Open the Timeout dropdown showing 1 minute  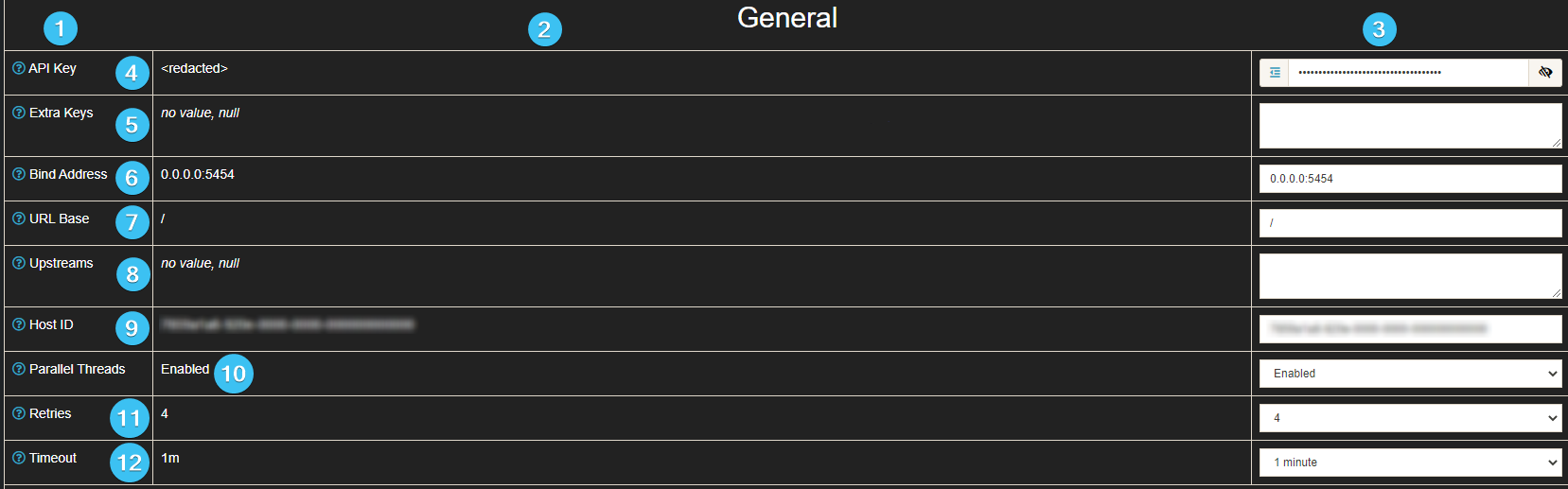click(x=1410, y=463)
